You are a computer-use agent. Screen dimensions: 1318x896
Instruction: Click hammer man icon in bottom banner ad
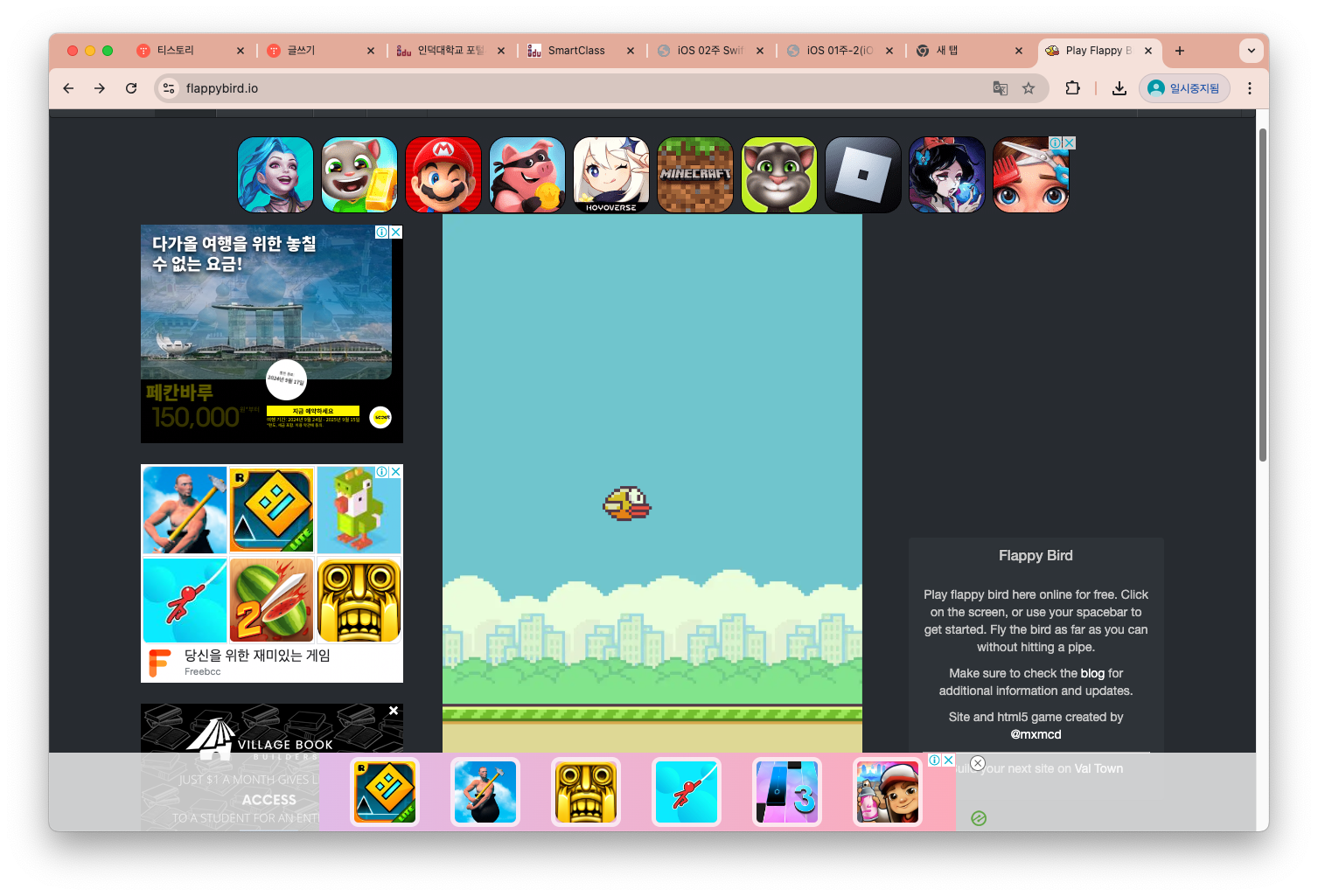tap(485, 792)
